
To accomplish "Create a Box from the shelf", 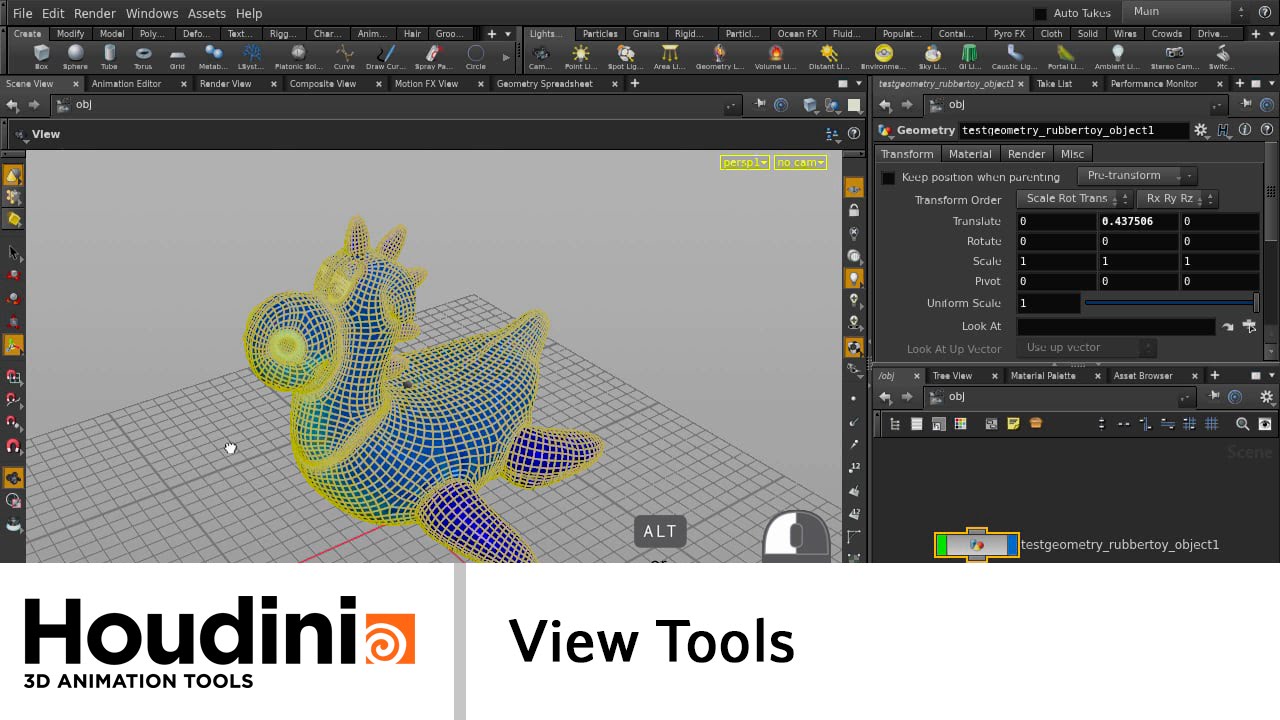I will [x=41, y=56].
